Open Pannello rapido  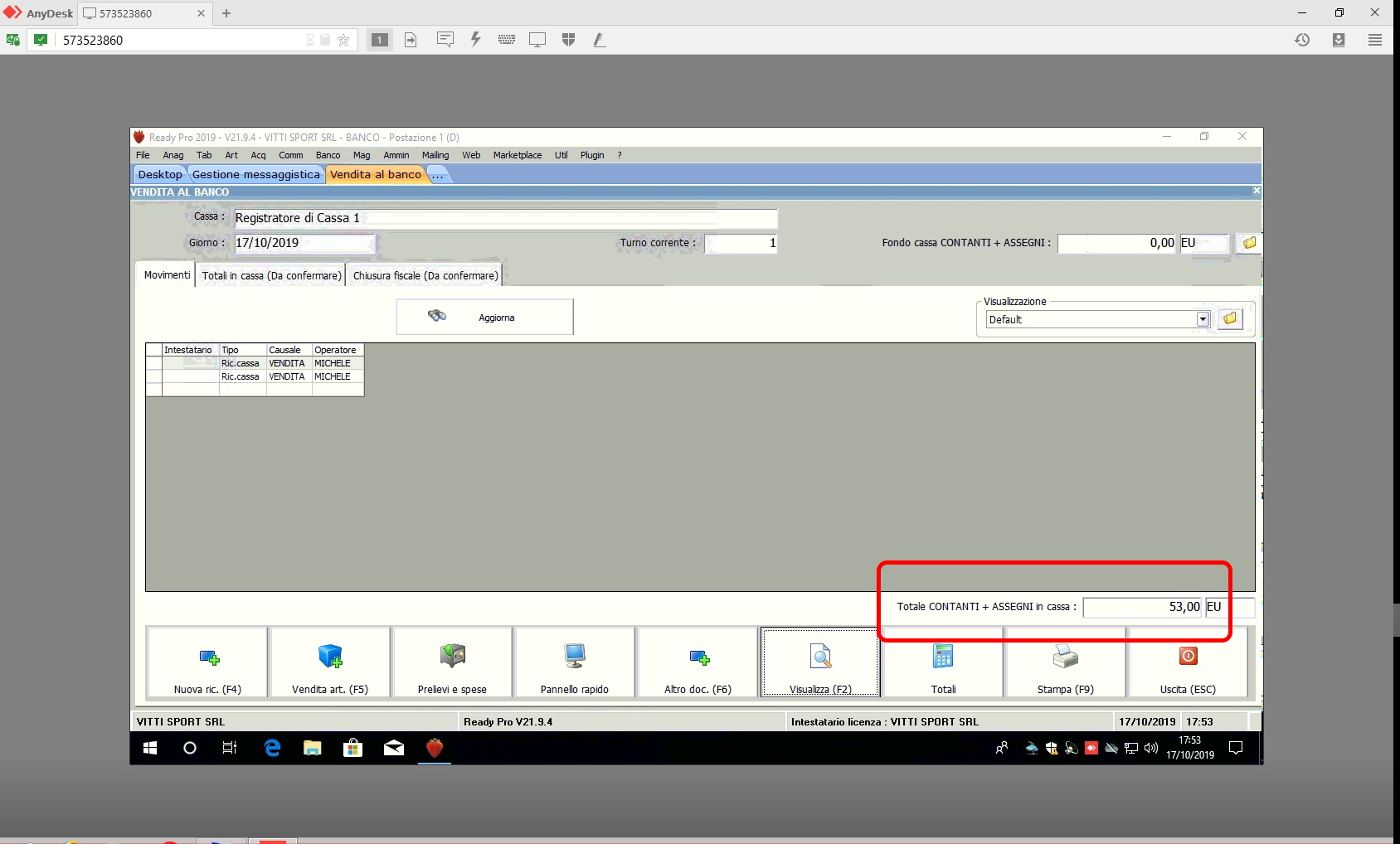[575, 662]
